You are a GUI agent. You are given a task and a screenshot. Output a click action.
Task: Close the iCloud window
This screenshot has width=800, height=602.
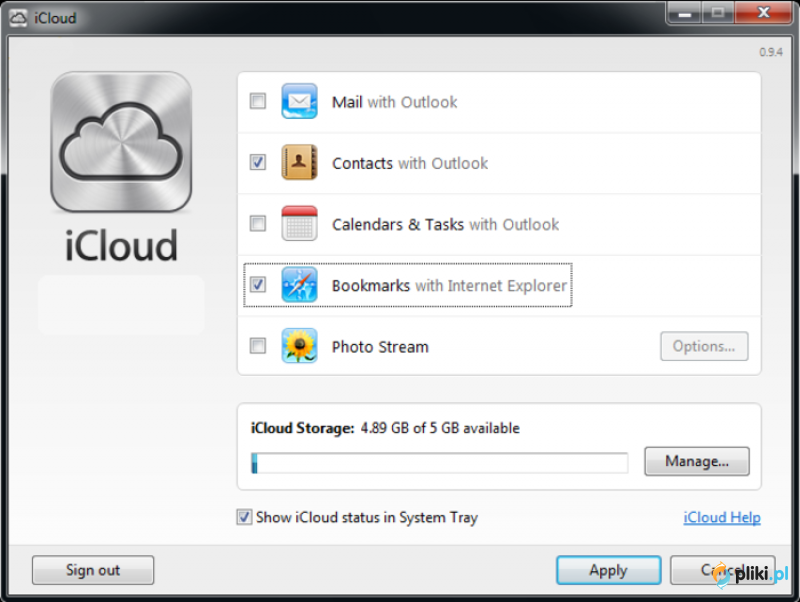763,12
